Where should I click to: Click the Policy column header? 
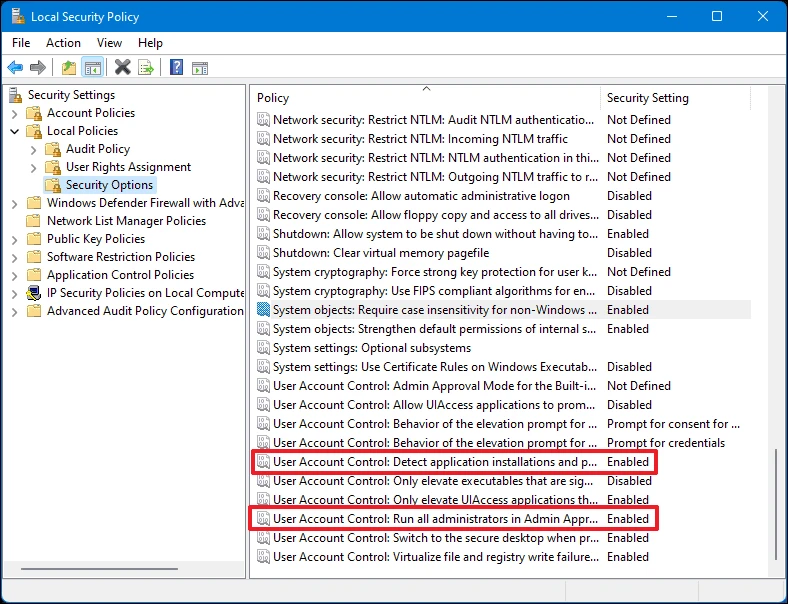click(x=273, y=98)
